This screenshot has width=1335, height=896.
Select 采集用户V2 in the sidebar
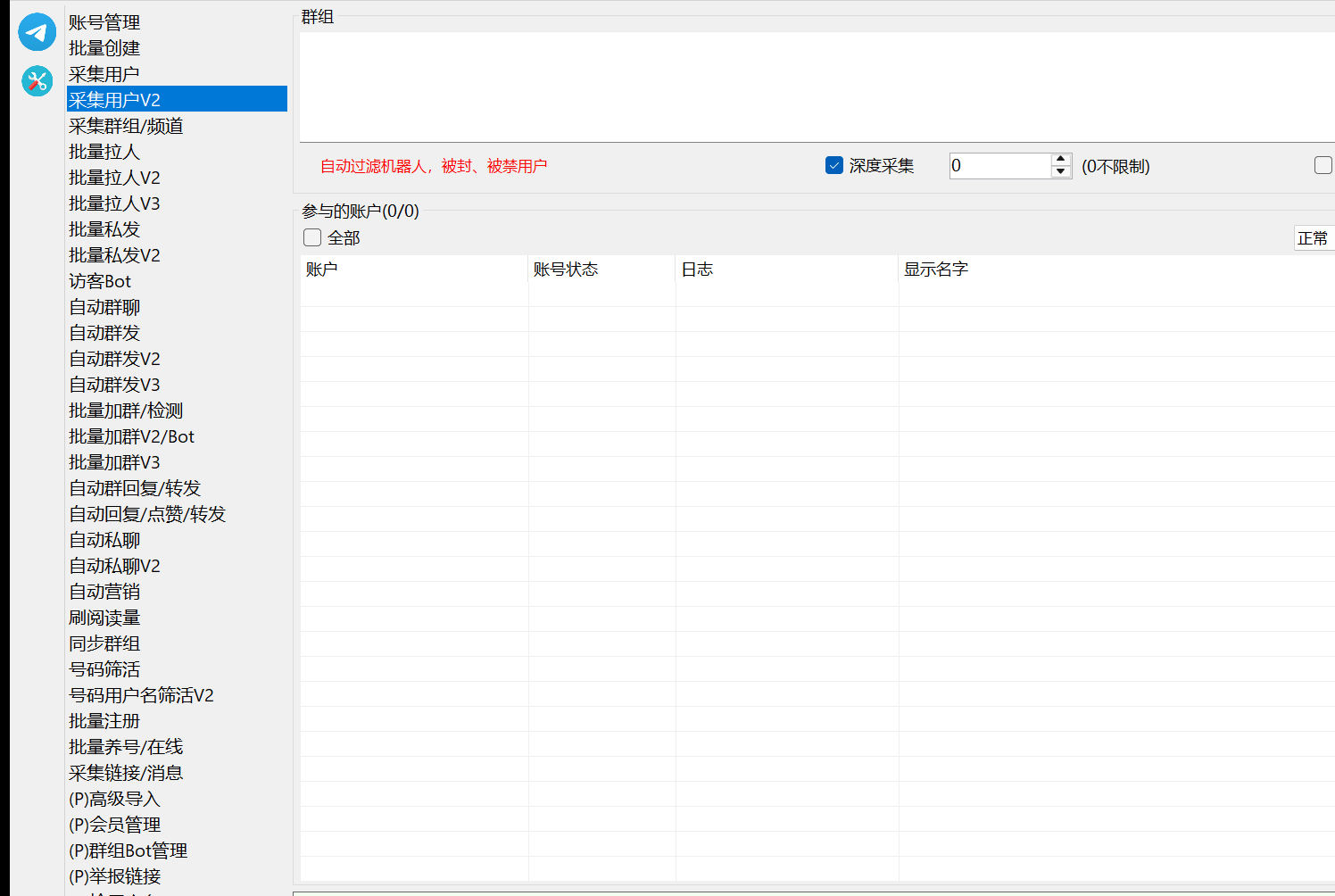click(x=177, y=99)
